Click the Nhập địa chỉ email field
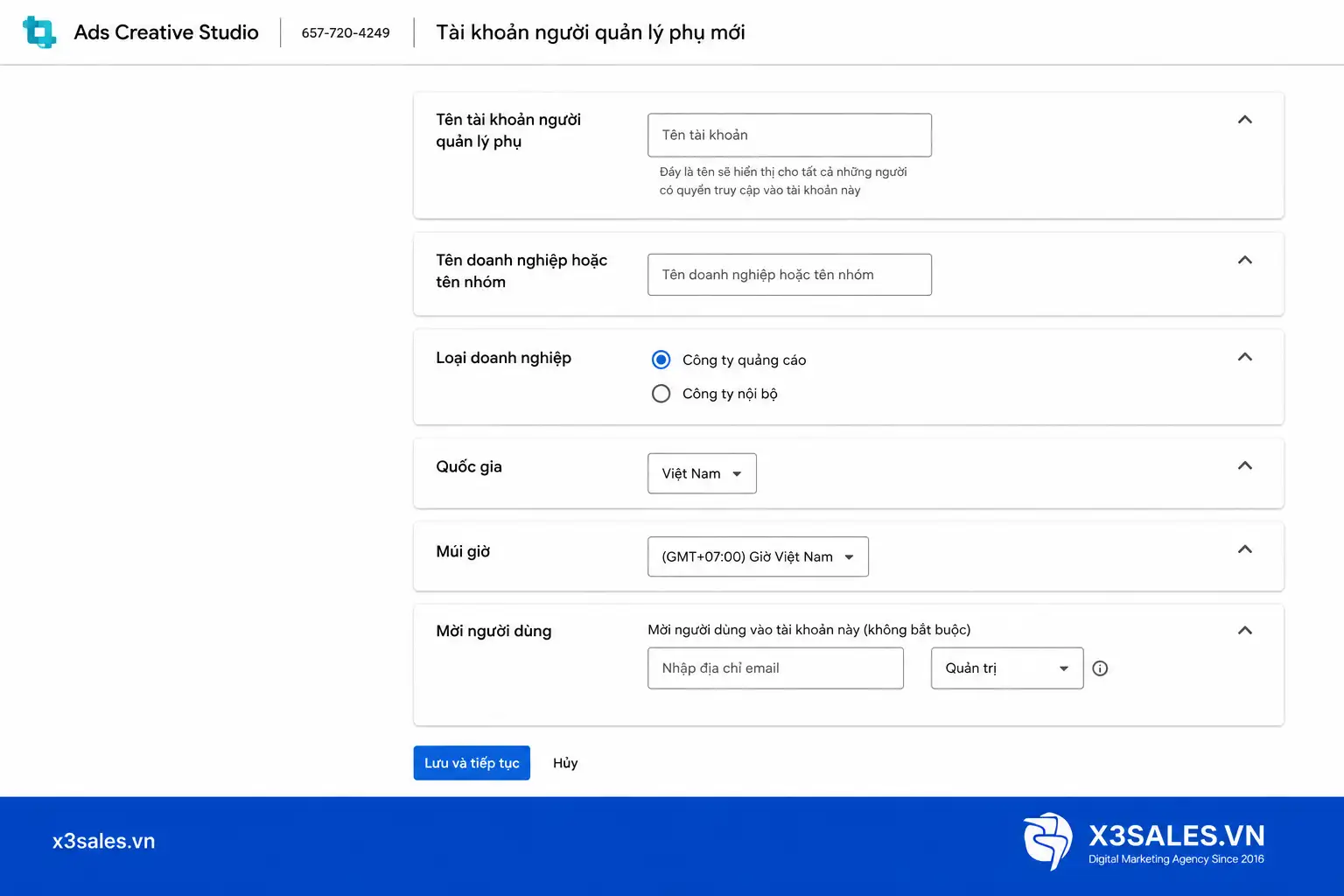 pos(775,668)
